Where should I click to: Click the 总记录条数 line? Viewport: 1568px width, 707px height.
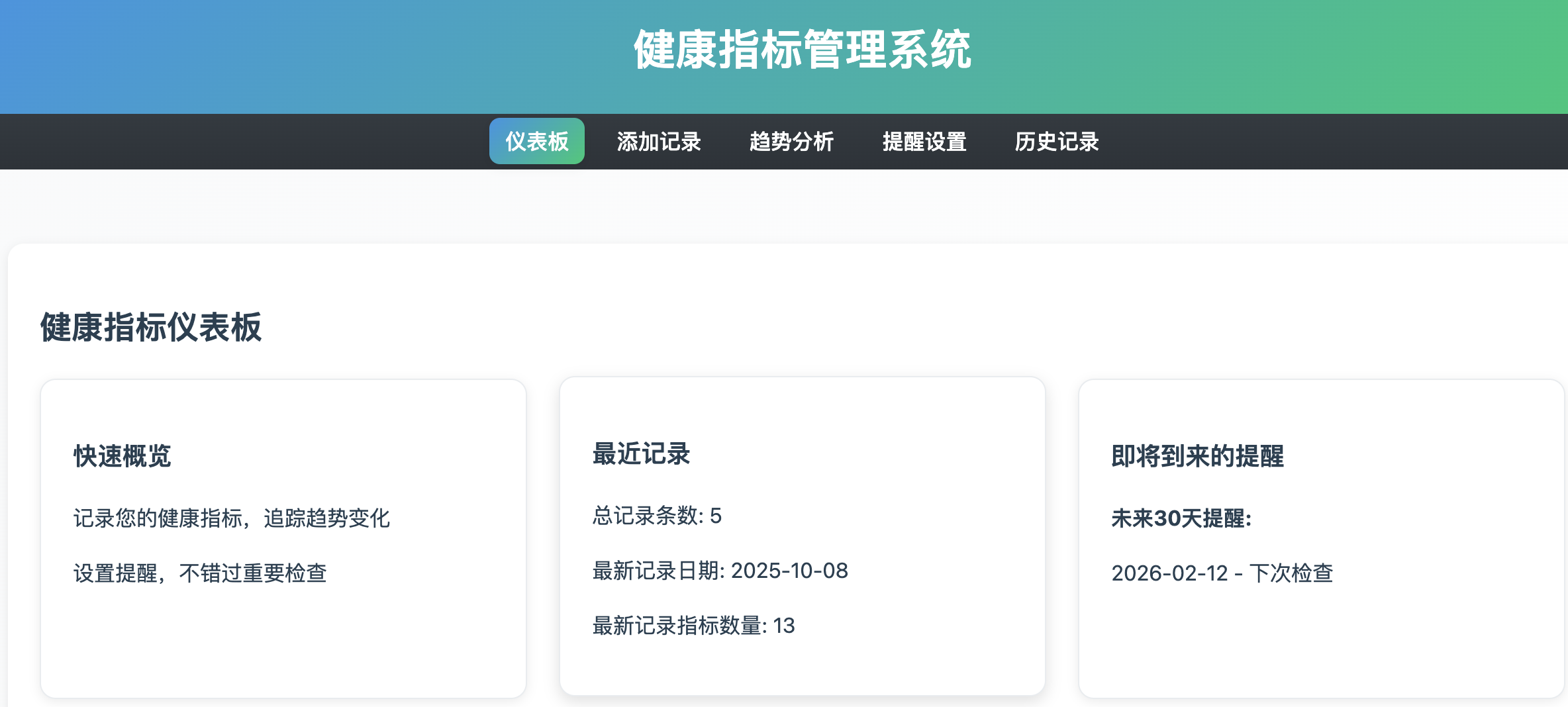click(656, 515)
